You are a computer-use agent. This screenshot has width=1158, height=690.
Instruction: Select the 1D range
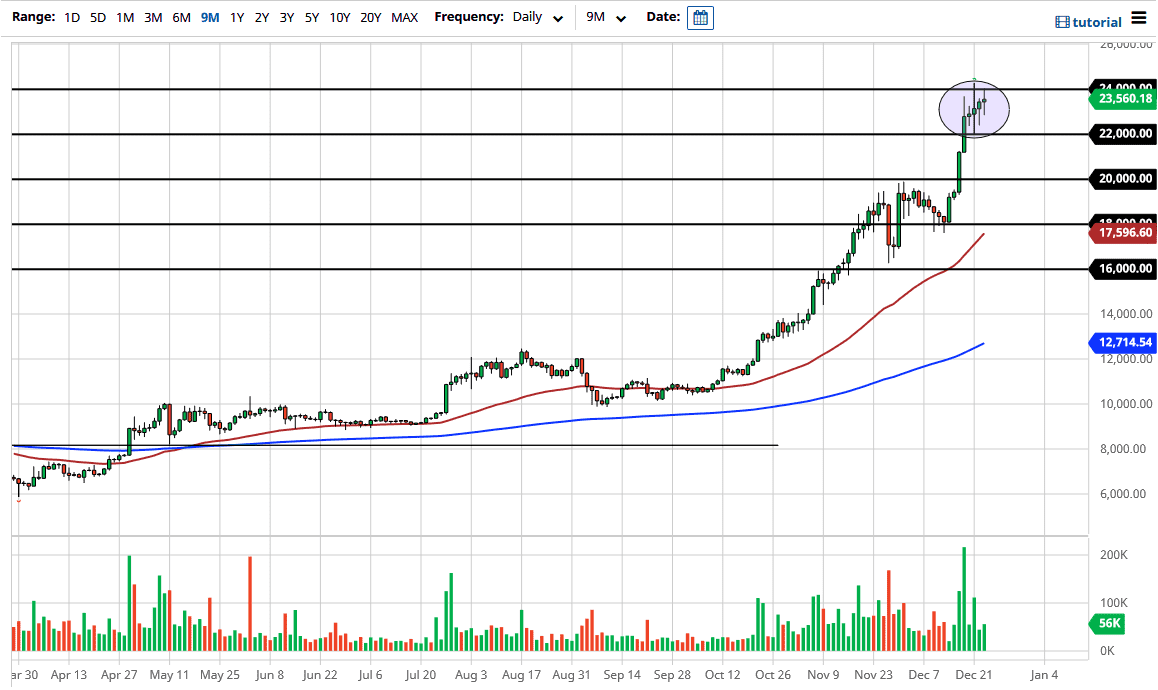point(71,17)
